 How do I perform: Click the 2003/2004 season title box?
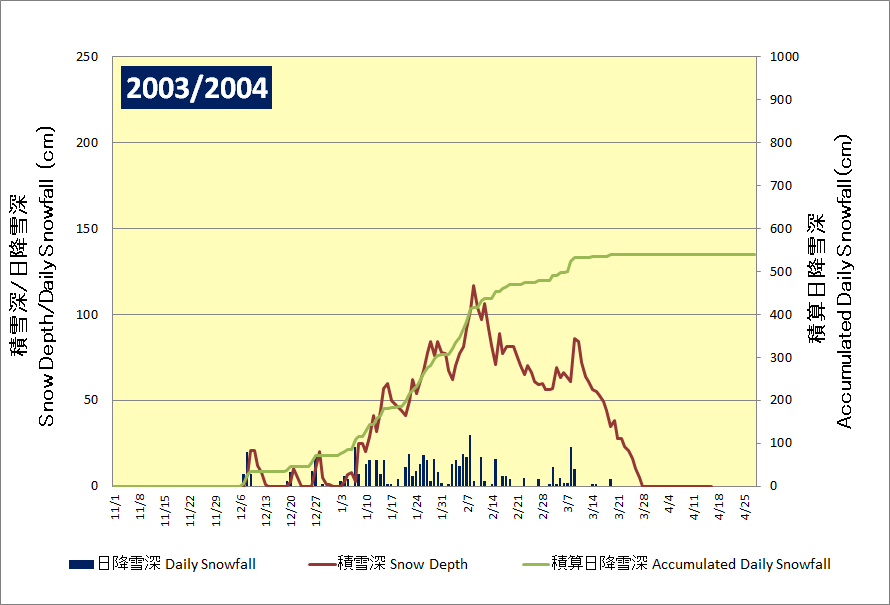[x=196, y=88]
